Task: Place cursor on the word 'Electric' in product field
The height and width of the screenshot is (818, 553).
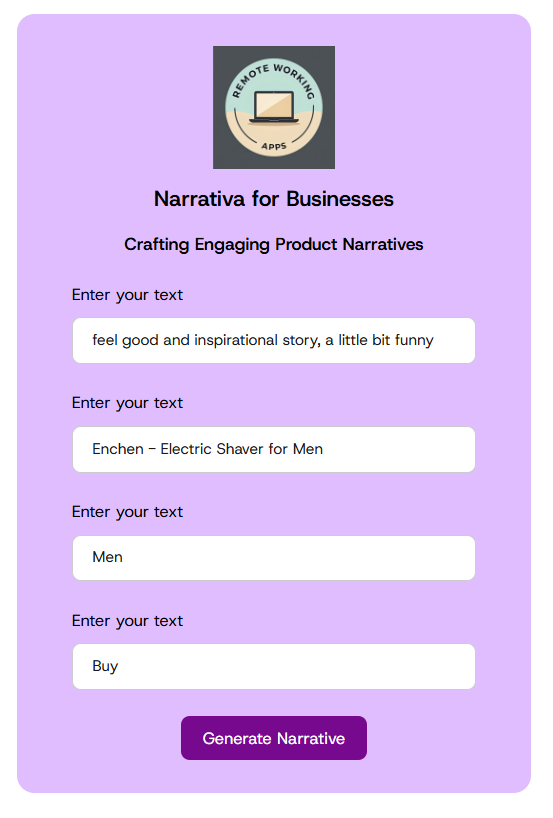Action: coord(186,449)
